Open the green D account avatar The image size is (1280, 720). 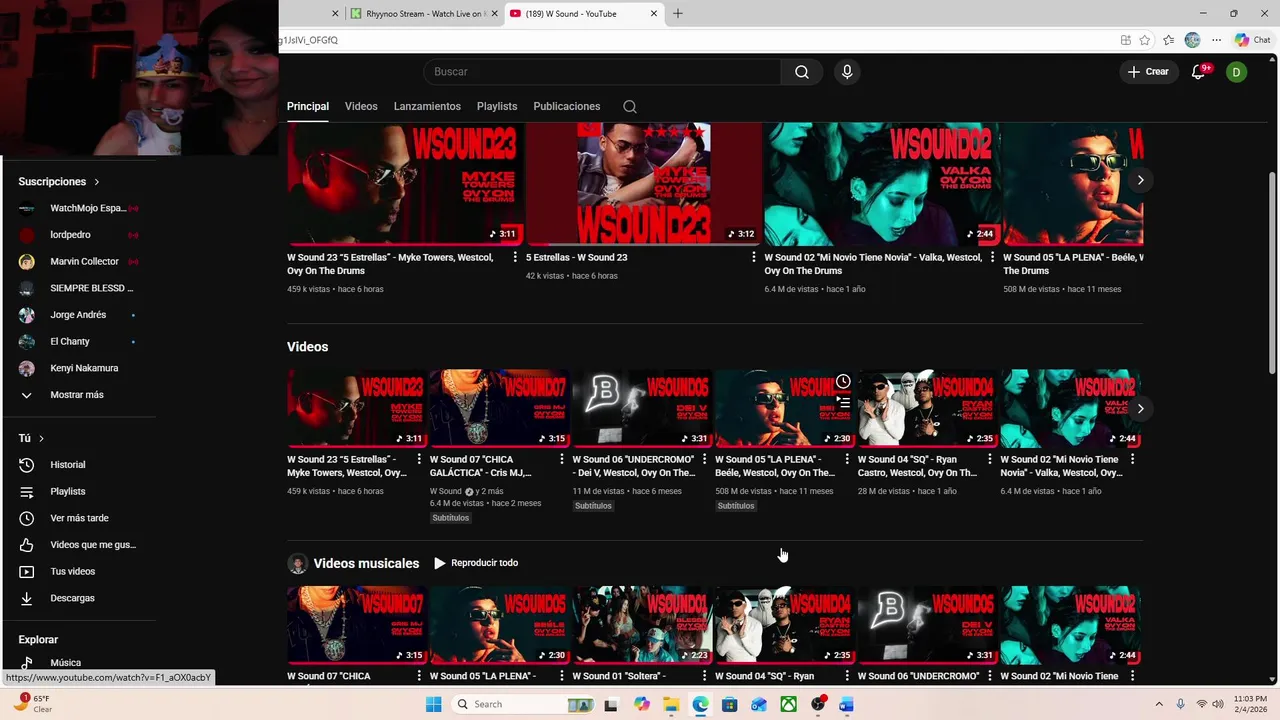[x=1237, y=72]
